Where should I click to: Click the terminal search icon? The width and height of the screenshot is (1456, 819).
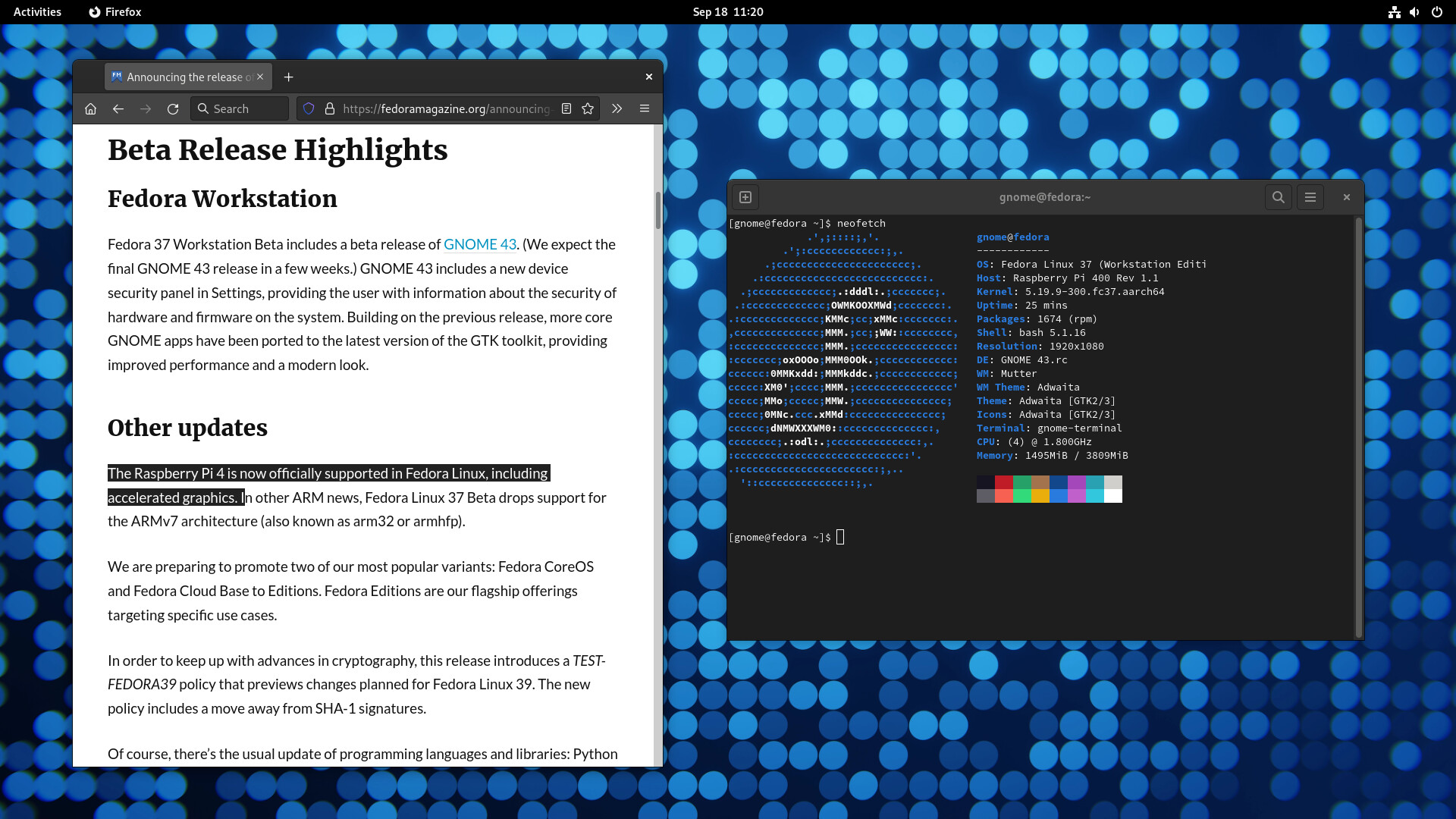coord(1279,197)
